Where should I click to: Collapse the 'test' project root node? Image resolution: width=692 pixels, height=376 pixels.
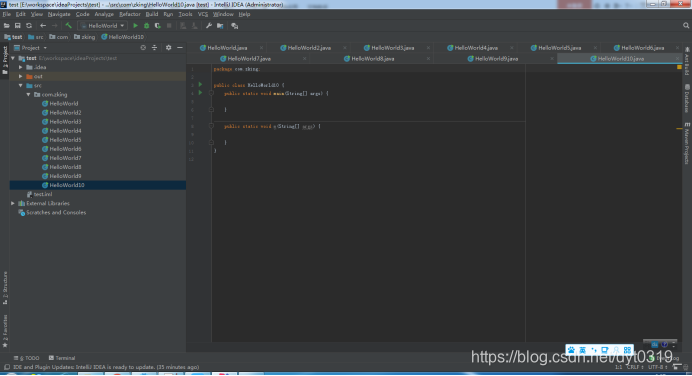pos(13,58)
